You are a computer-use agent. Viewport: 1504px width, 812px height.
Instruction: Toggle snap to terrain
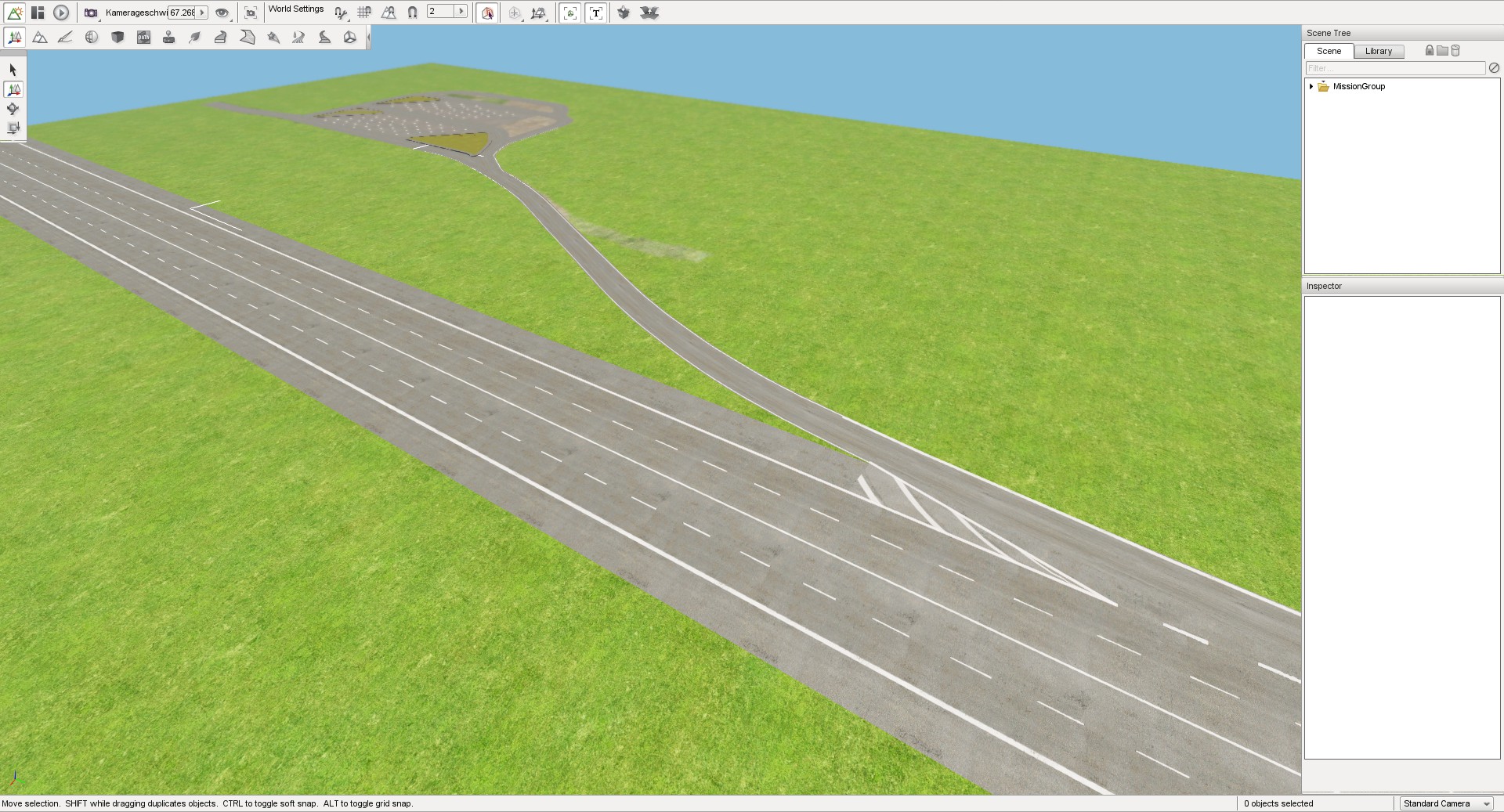tap(389, 13)
